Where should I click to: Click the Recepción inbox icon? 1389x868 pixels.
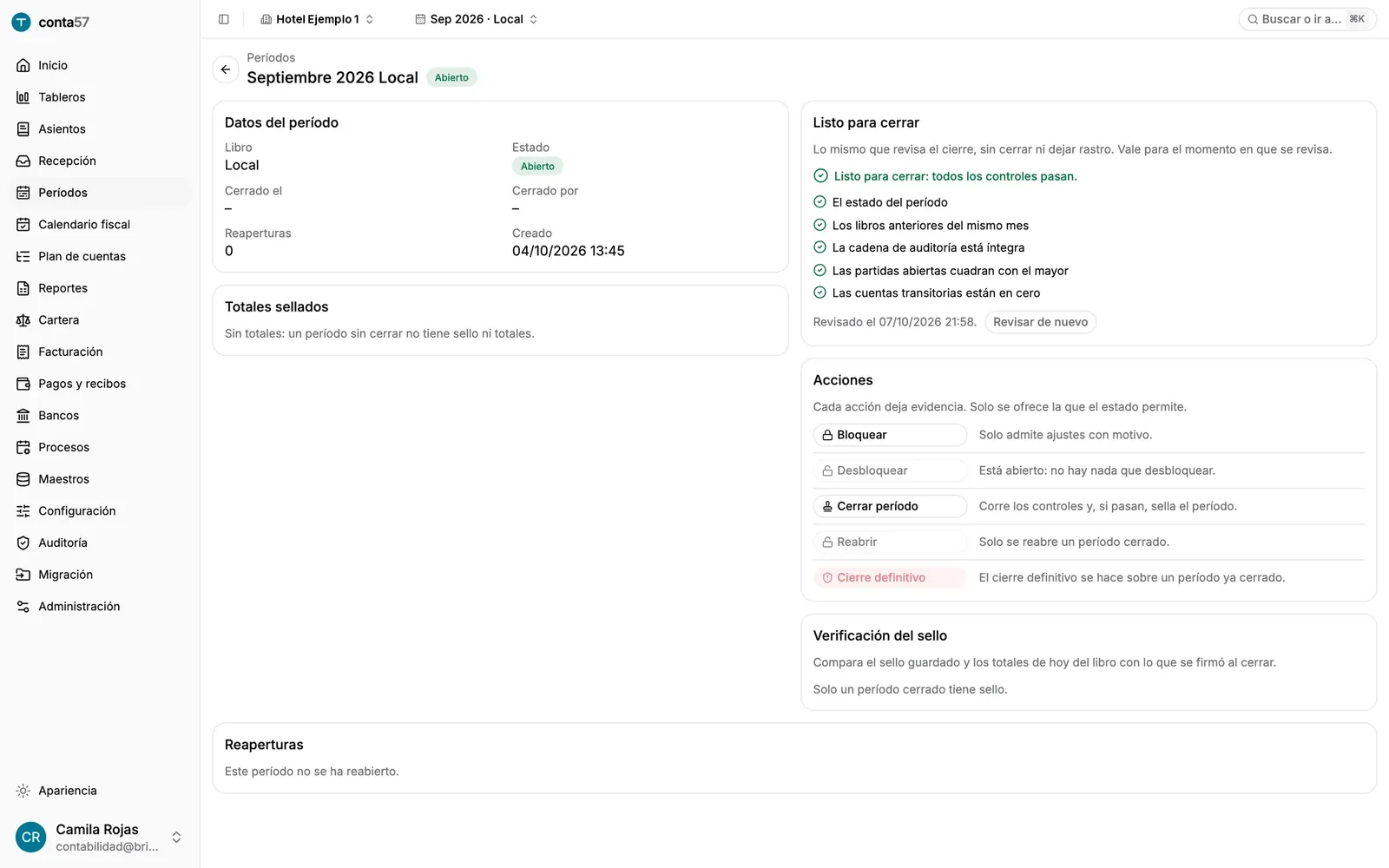tap(23, 161)
